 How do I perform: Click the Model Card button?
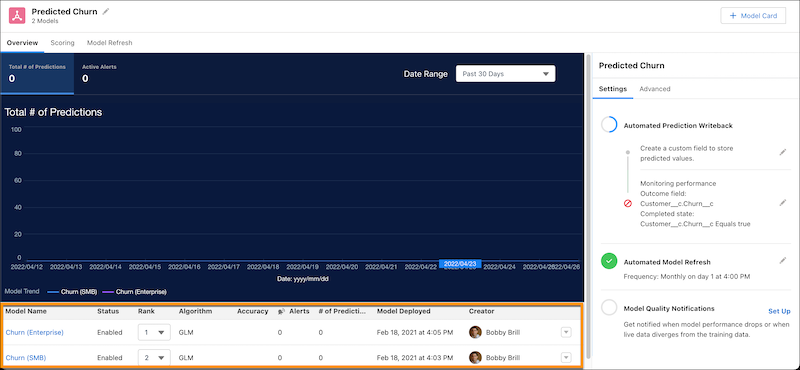(753, 16)
